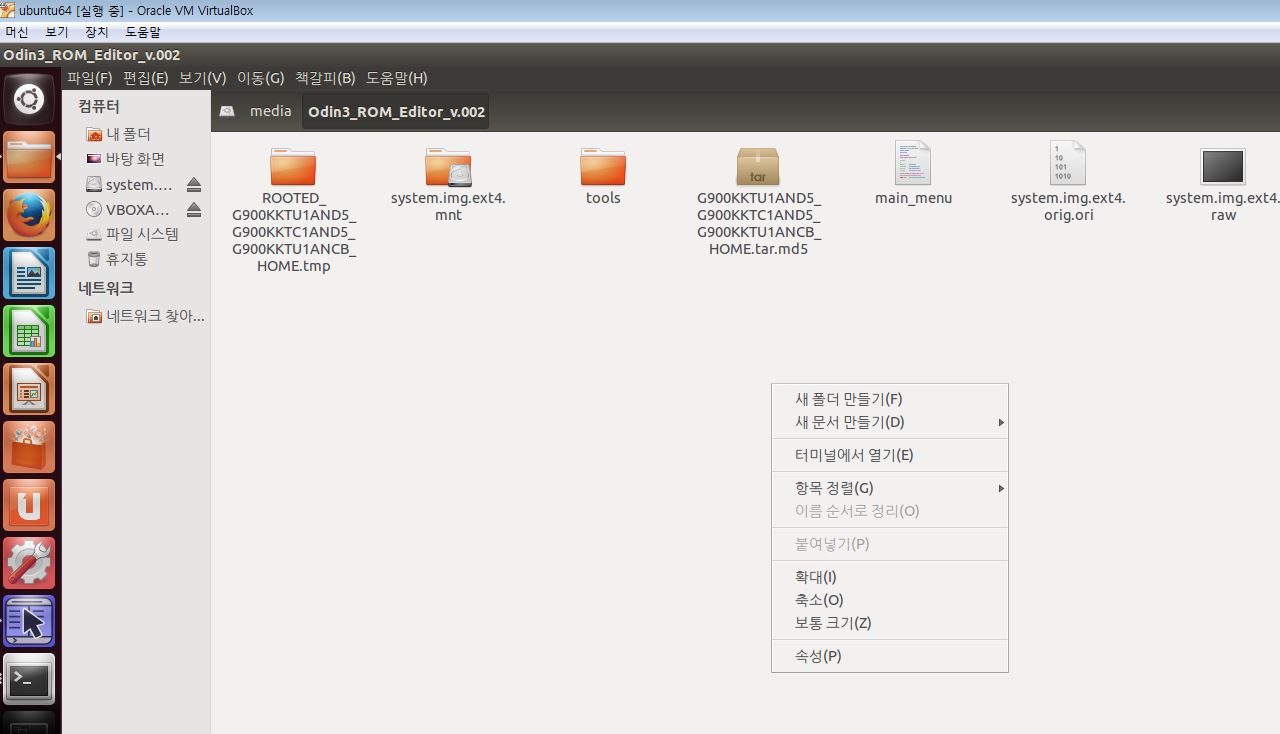
Task: Open Terminal from the launcher dock
Action: (x=29, y=680)
